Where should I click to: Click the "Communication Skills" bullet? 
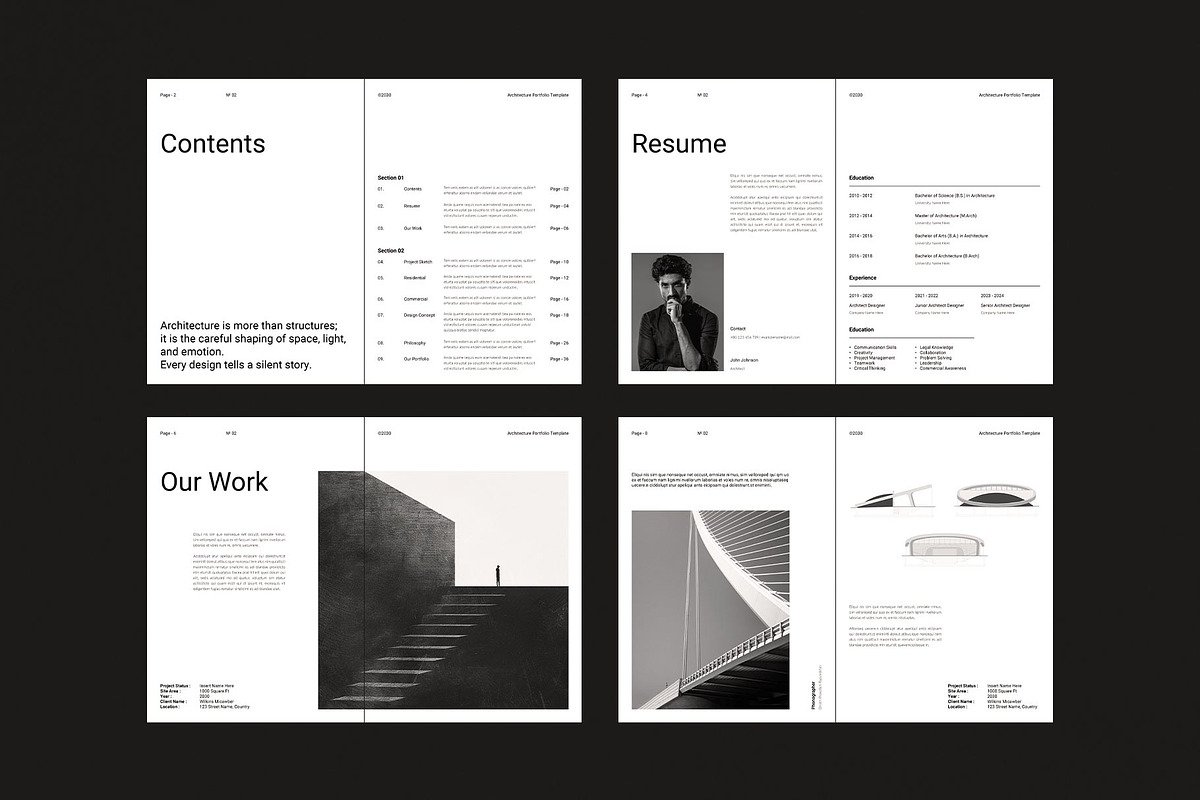click(x=875, y=347)
